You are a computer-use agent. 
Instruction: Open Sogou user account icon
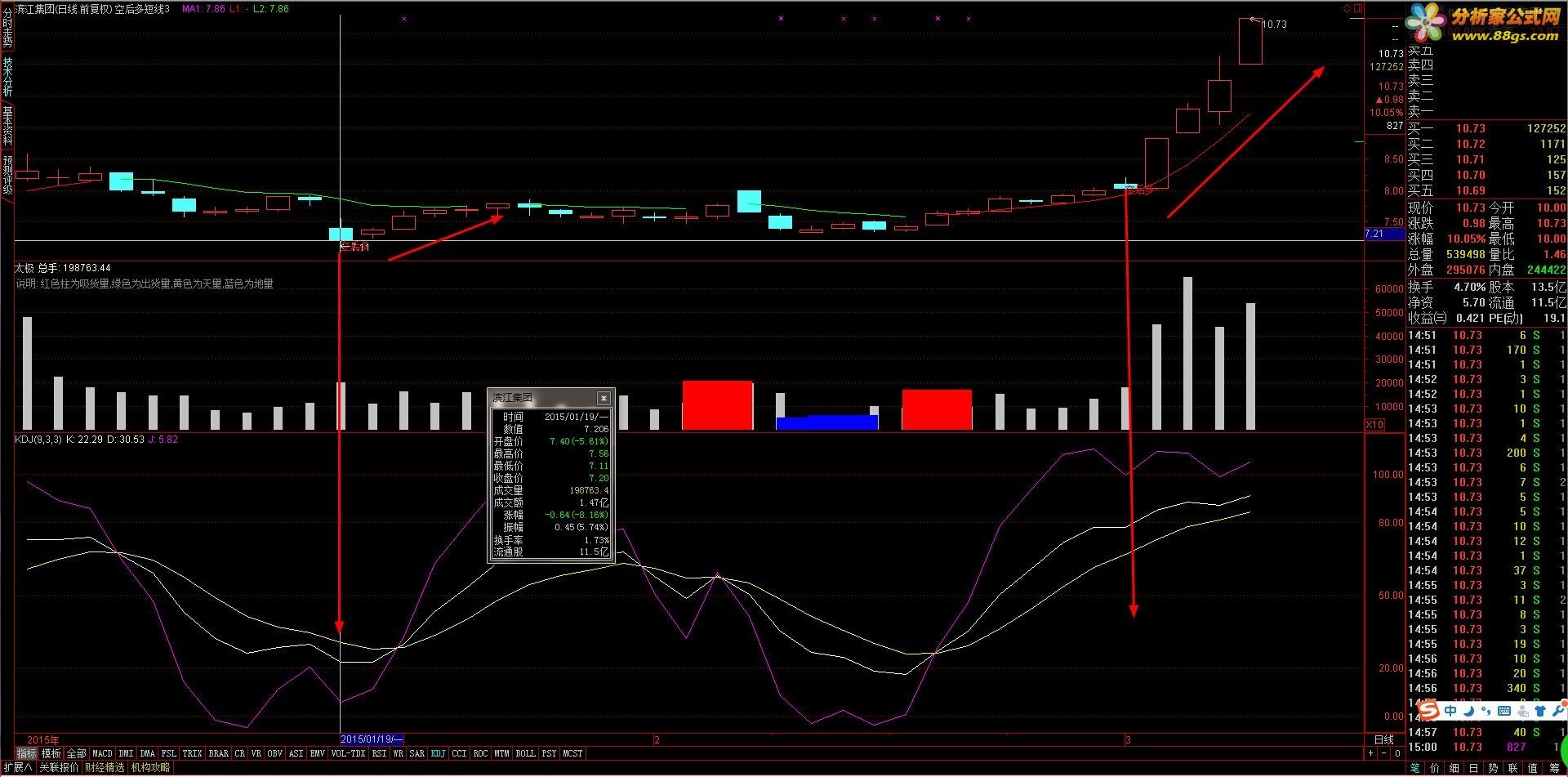1522,710
